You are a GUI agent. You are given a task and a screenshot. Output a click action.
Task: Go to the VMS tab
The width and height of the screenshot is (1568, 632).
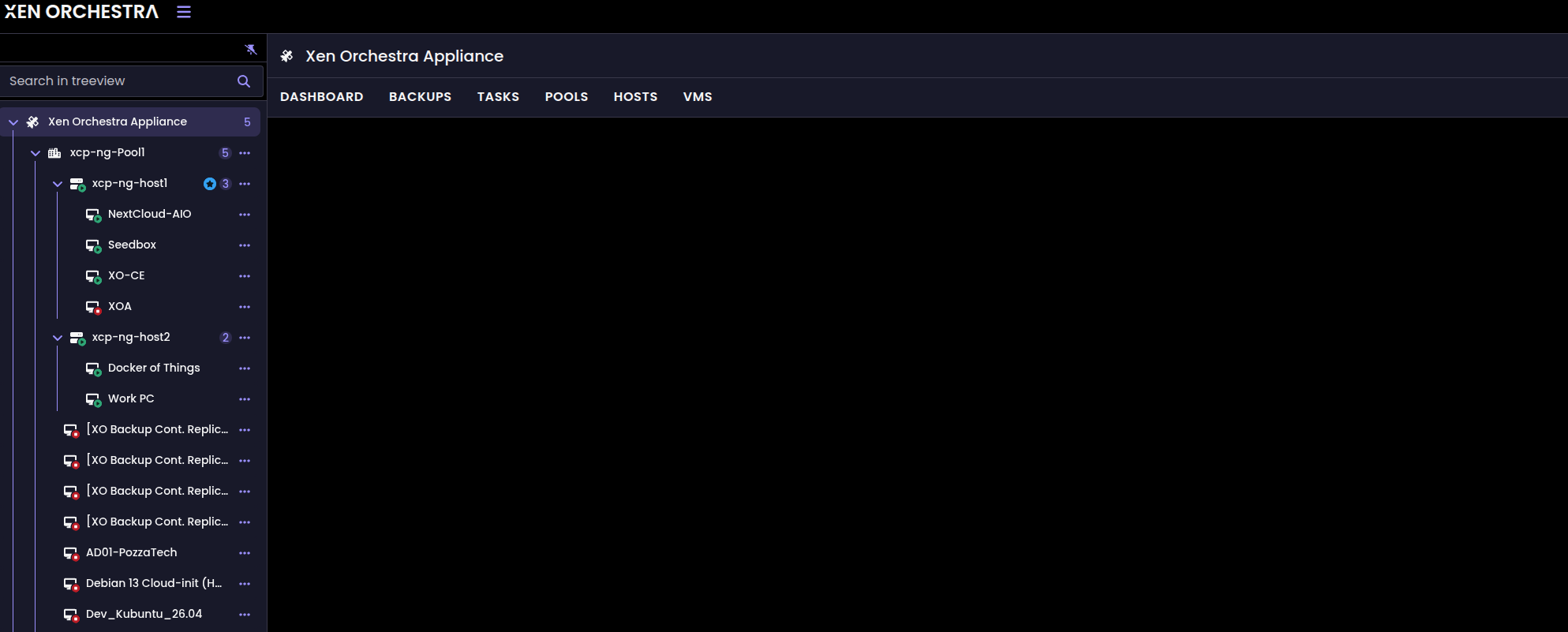click(x=698, y=97)
